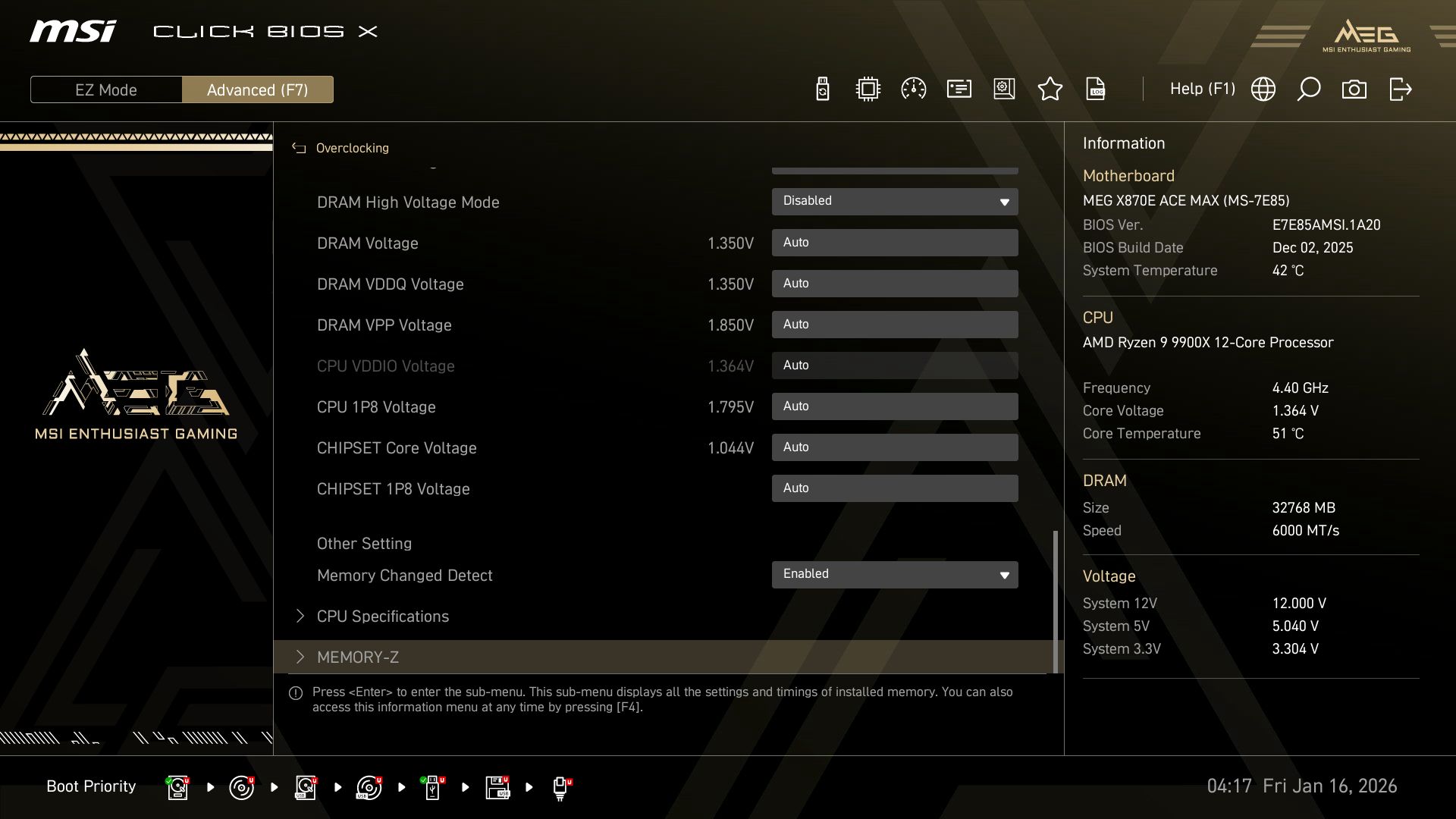Click the gear-on-book settings icon in the toolbar
Viewport: 1456px width, 819px height.
tap(1004, 89)
